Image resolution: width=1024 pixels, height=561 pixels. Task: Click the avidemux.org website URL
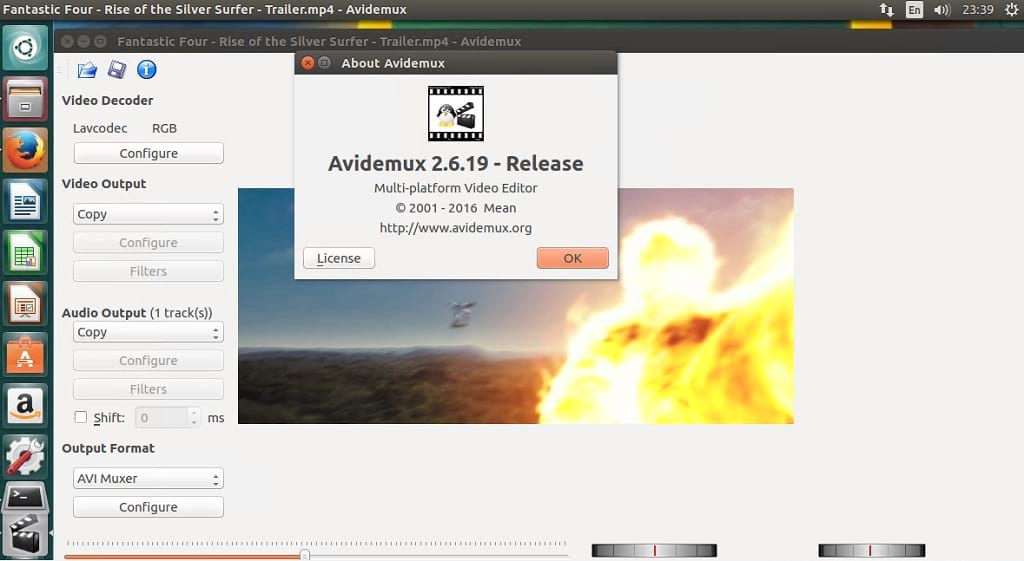click(456, 228)
